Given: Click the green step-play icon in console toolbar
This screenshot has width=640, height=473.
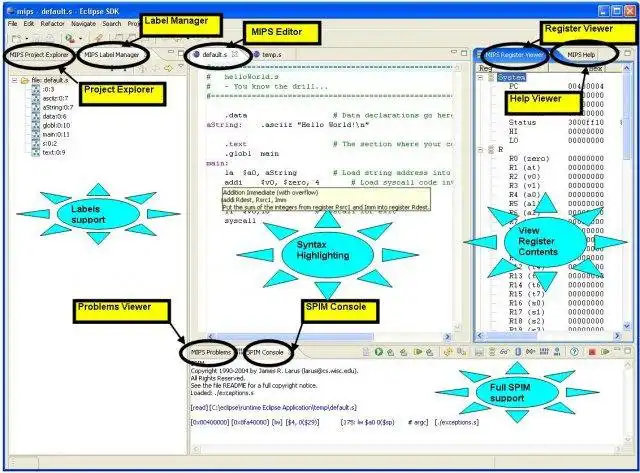Looking at the screenshot, I should pos(418,351).
